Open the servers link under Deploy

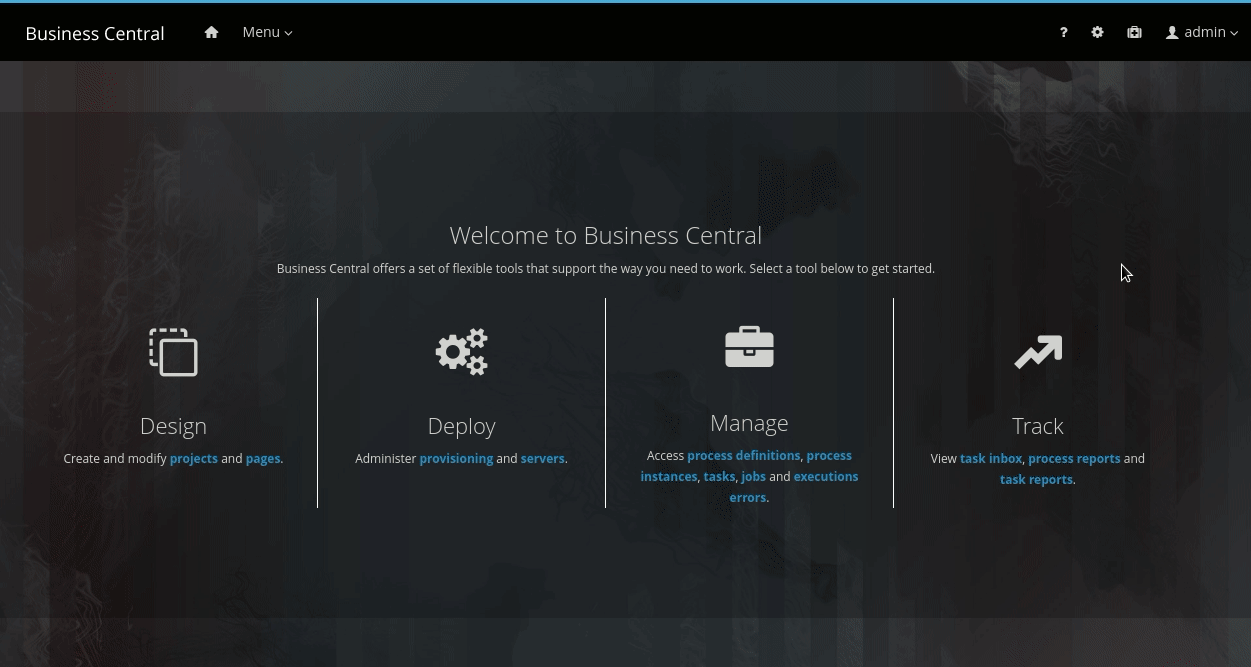pyautogui.click(x=543, y=458)
